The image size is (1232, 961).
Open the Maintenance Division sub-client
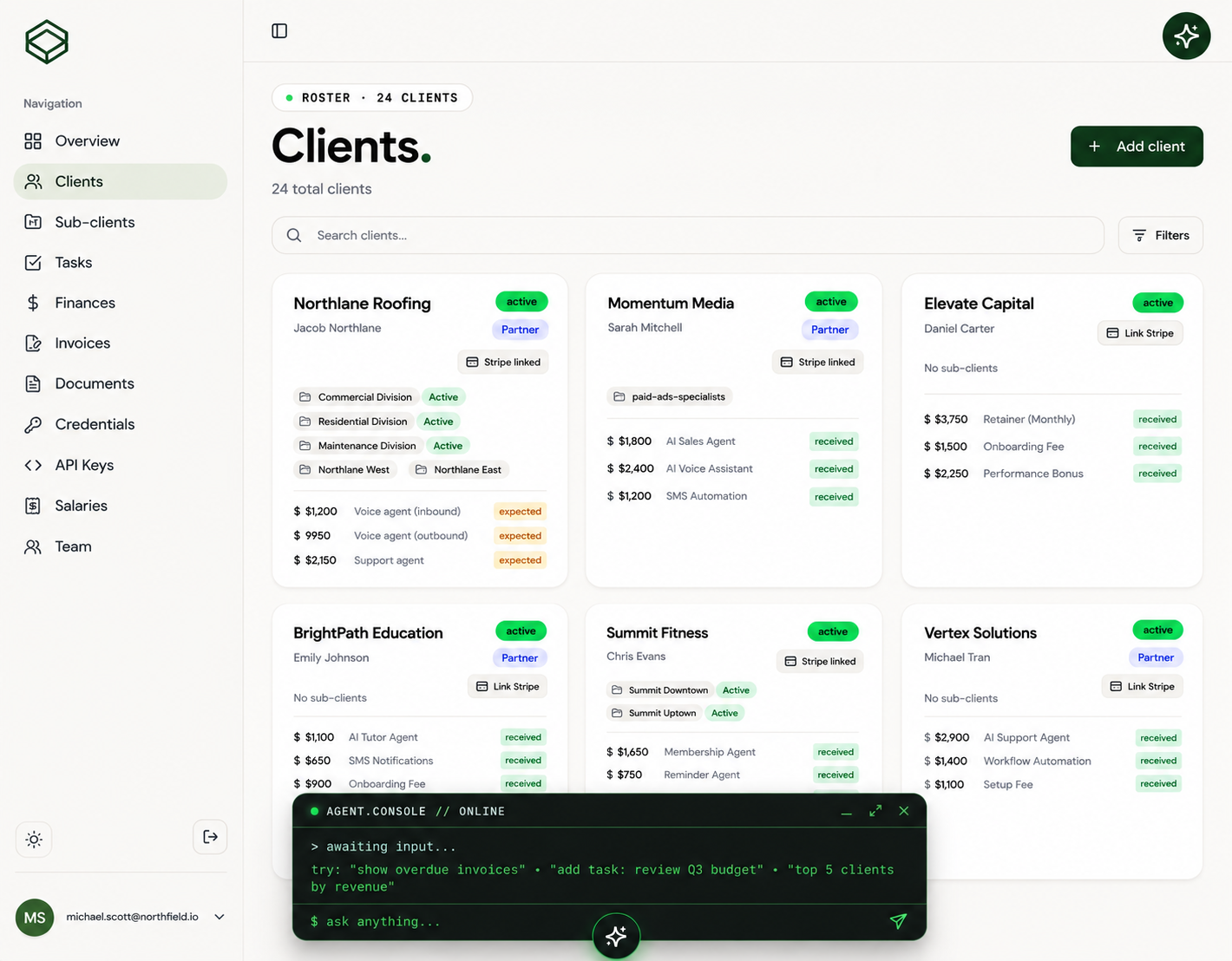tap(357, 446)
